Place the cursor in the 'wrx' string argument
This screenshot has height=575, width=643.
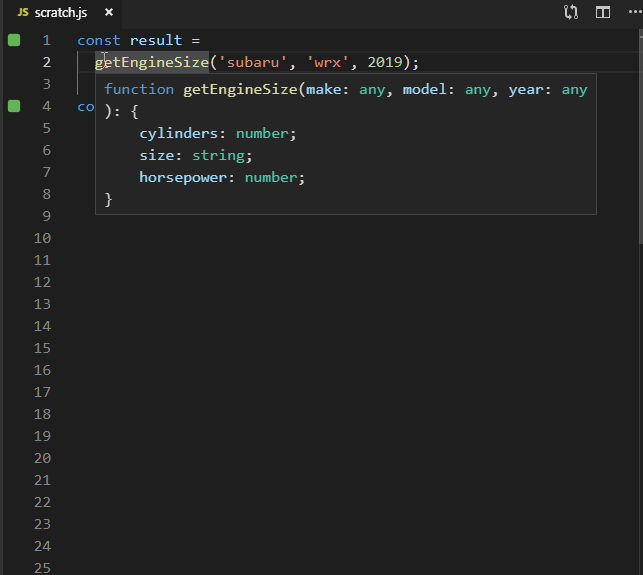[x=328, y=62]
